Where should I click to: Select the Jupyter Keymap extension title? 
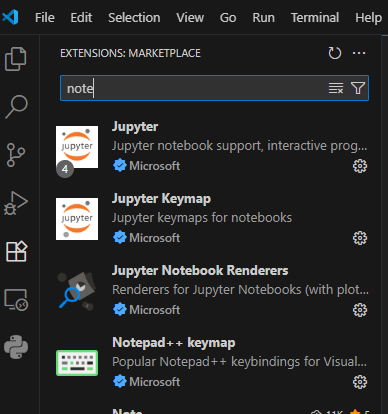[161, 199]
